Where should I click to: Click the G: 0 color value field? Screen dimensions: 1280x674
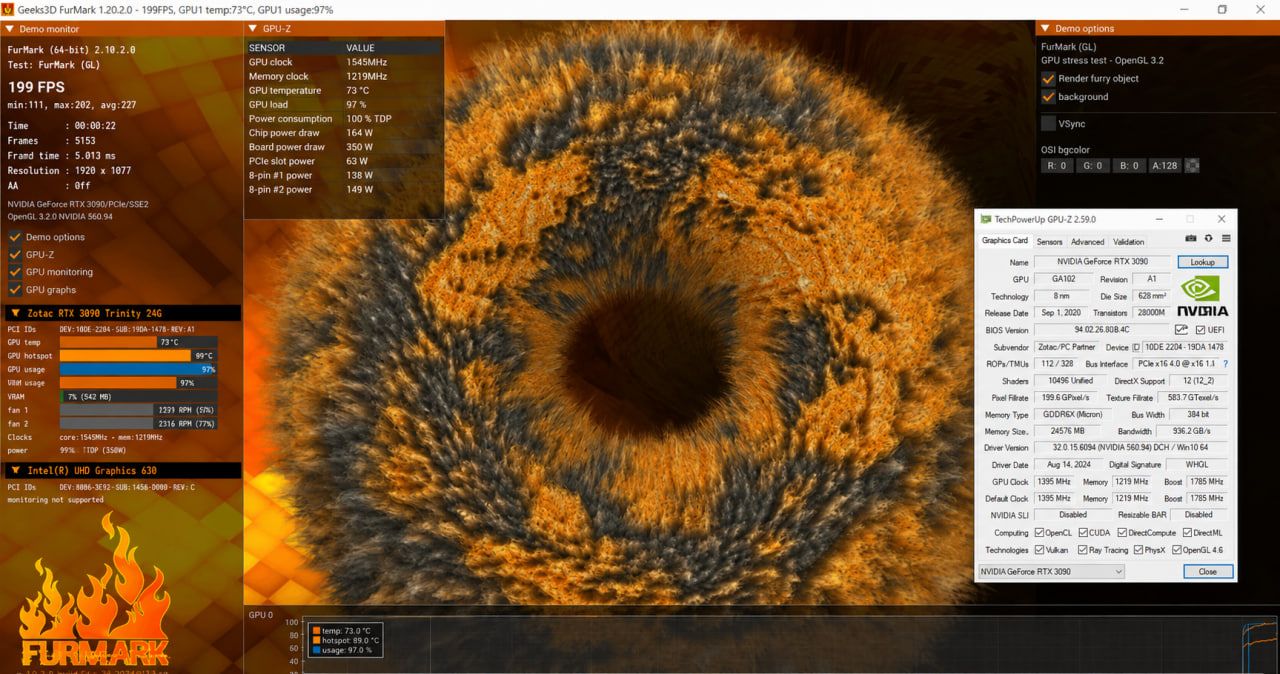[x=1093, y=166]
